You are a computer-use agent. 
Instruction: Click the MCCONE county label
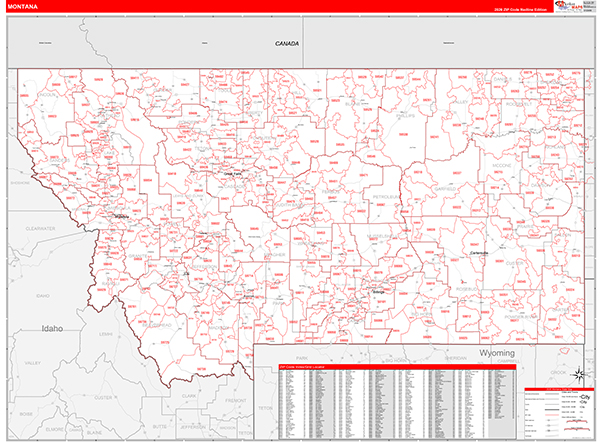[502, 165]
